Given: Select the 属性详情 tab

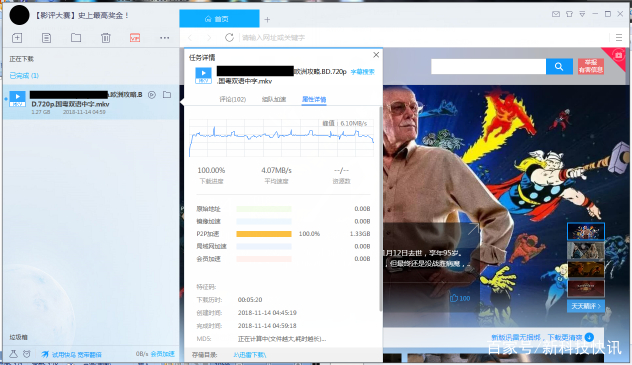Looking at the screenshot, I should coord(314,99).
